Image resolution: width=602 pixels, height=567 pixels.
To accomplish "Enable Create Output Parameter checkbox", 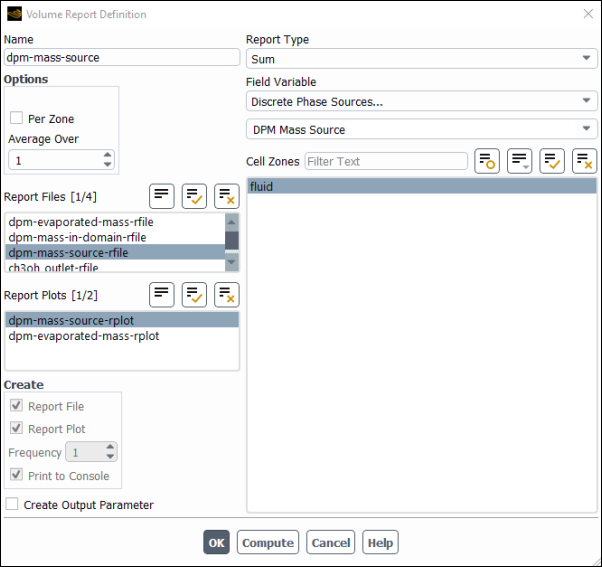I will [12, 504].
